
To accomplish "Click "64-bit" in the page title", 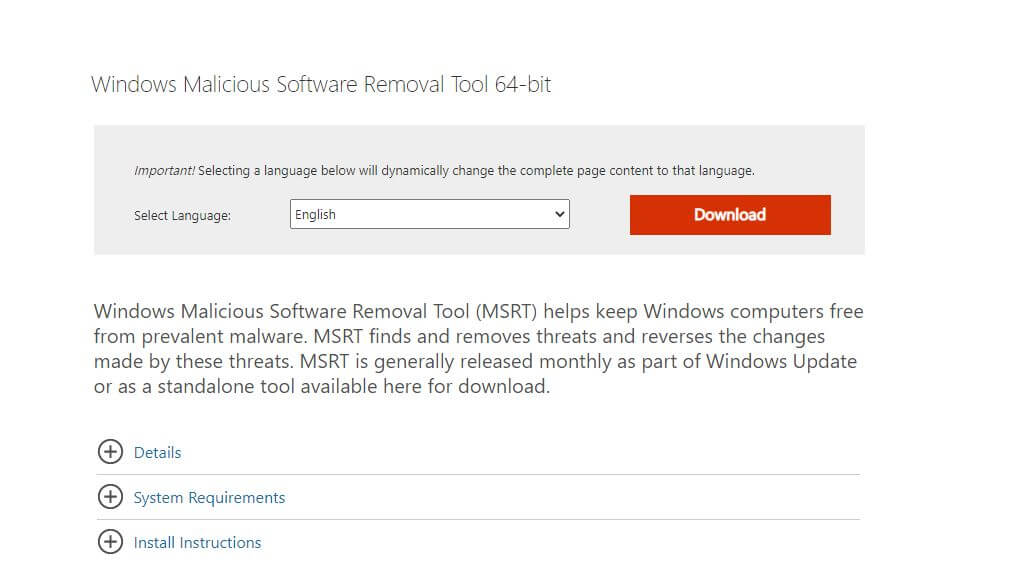I will tap(523, 85).
